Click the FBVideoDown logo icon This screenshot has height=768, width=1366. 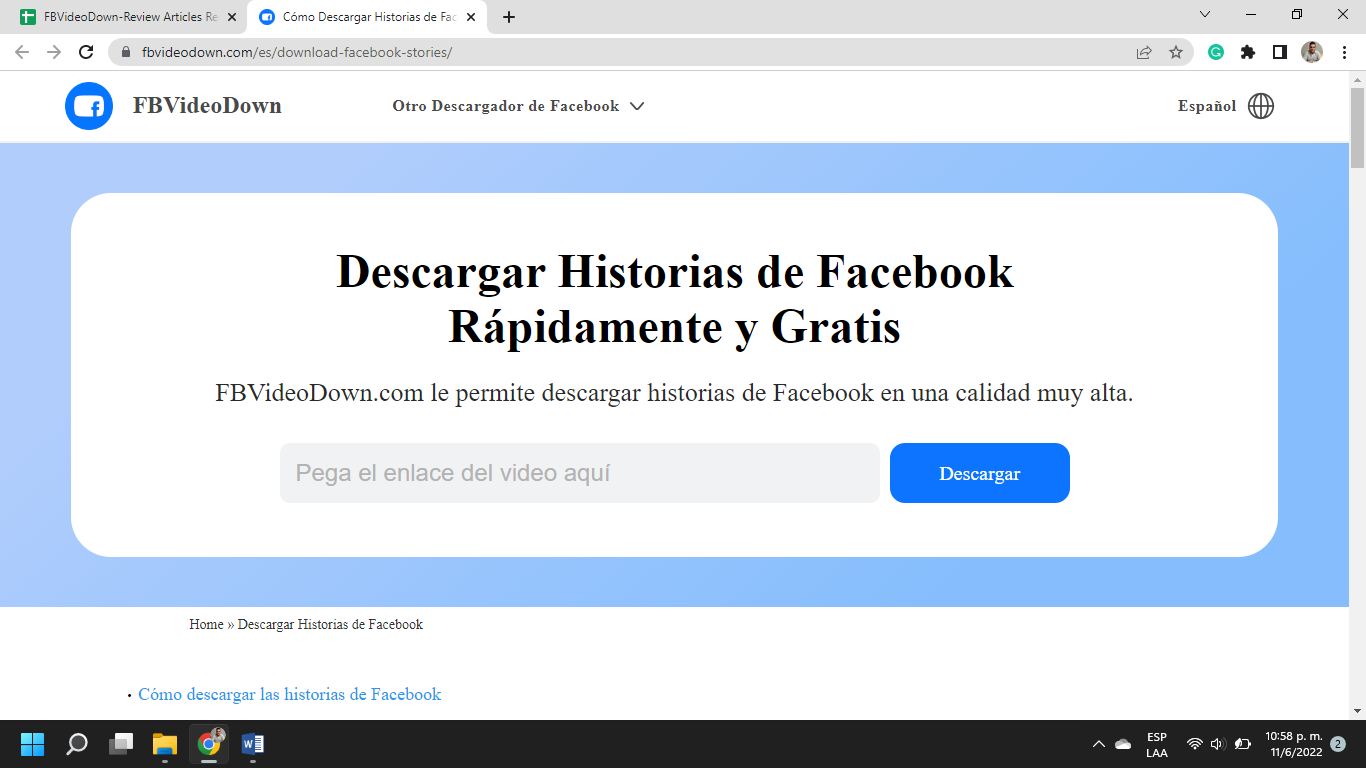coord(89,106)
